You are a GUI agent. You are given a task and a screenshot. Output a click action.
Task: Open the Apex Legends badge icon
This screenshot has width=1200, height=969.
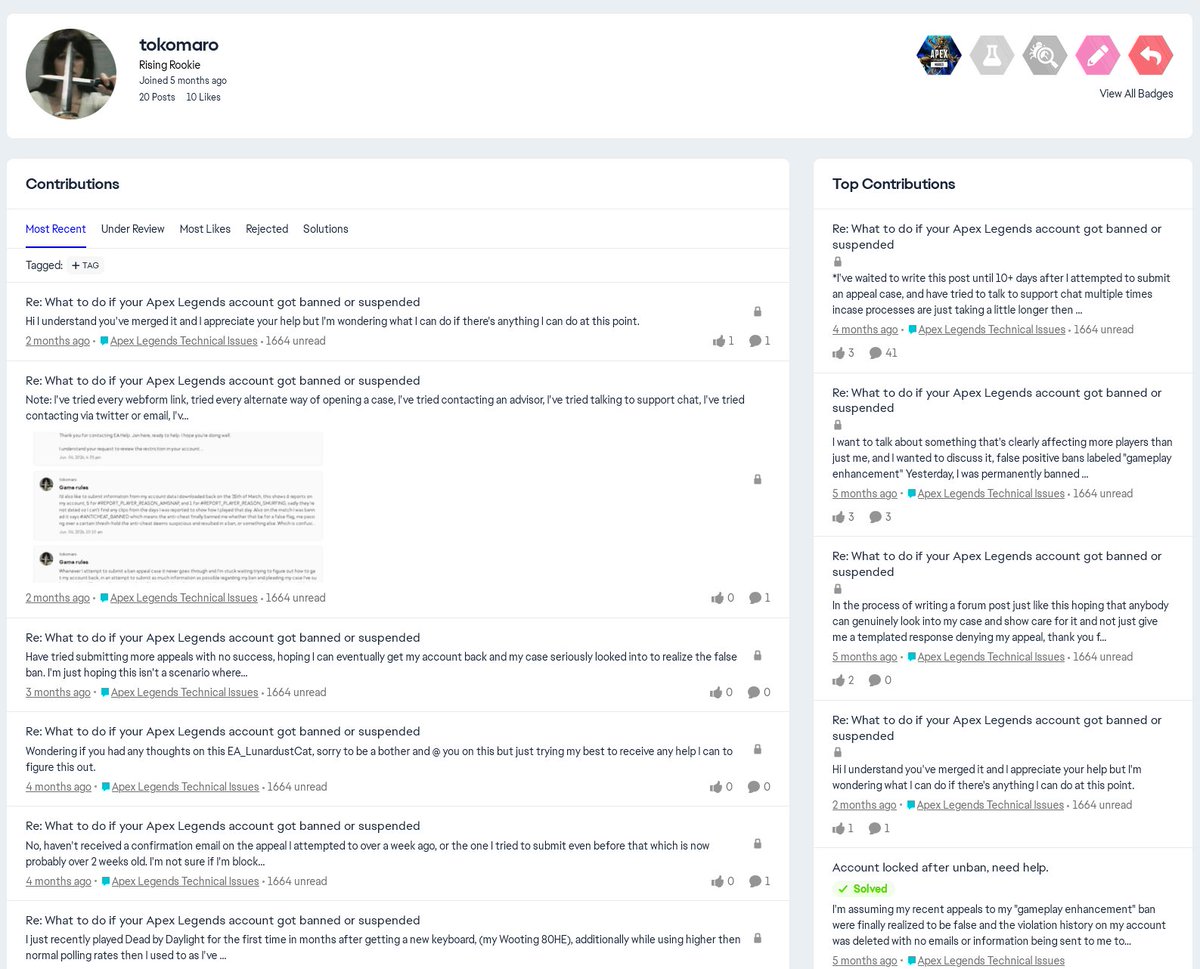(939, 55)
